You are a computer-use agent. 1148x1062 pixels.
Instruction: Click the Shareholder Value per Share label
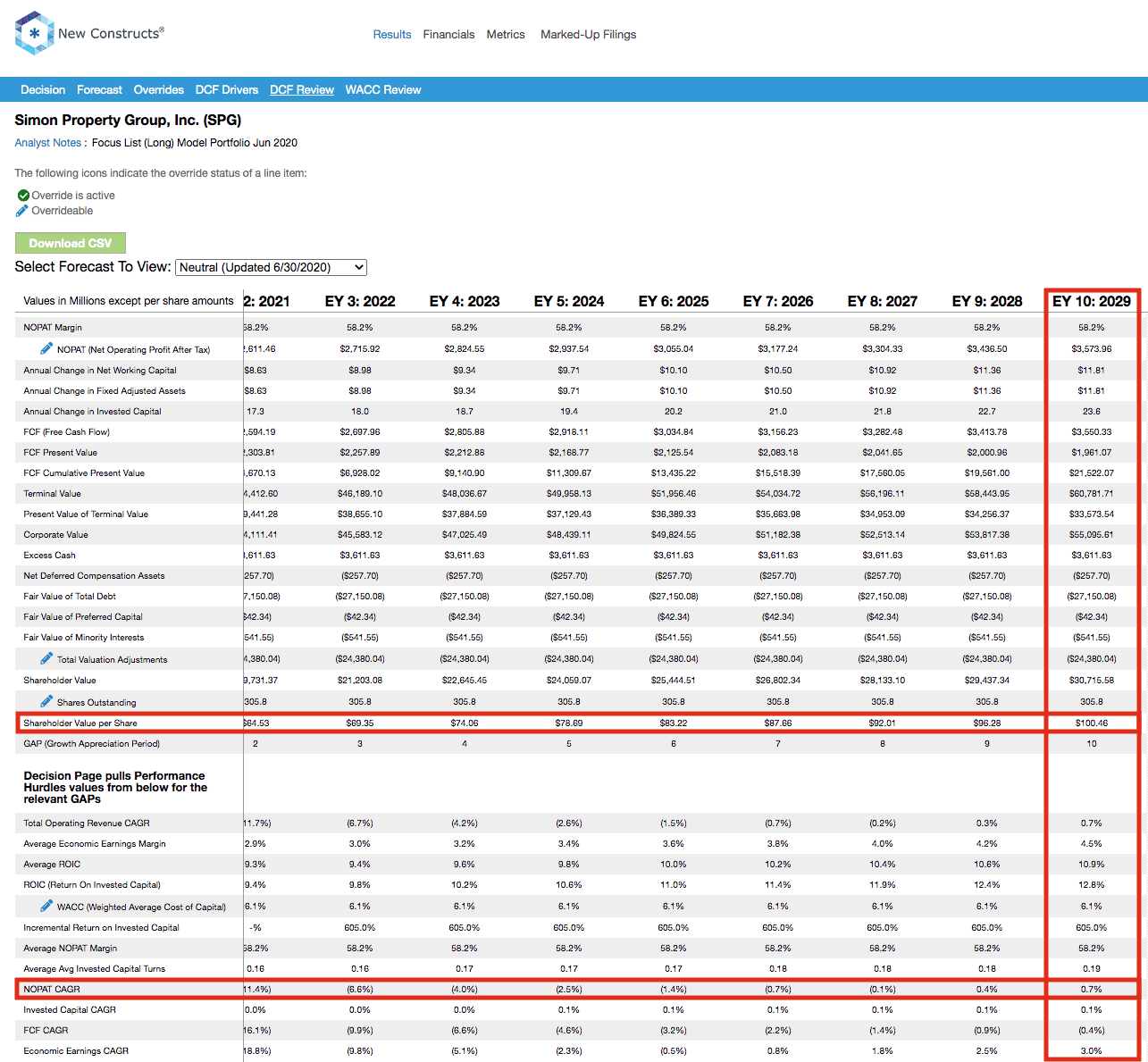[80, 723]
